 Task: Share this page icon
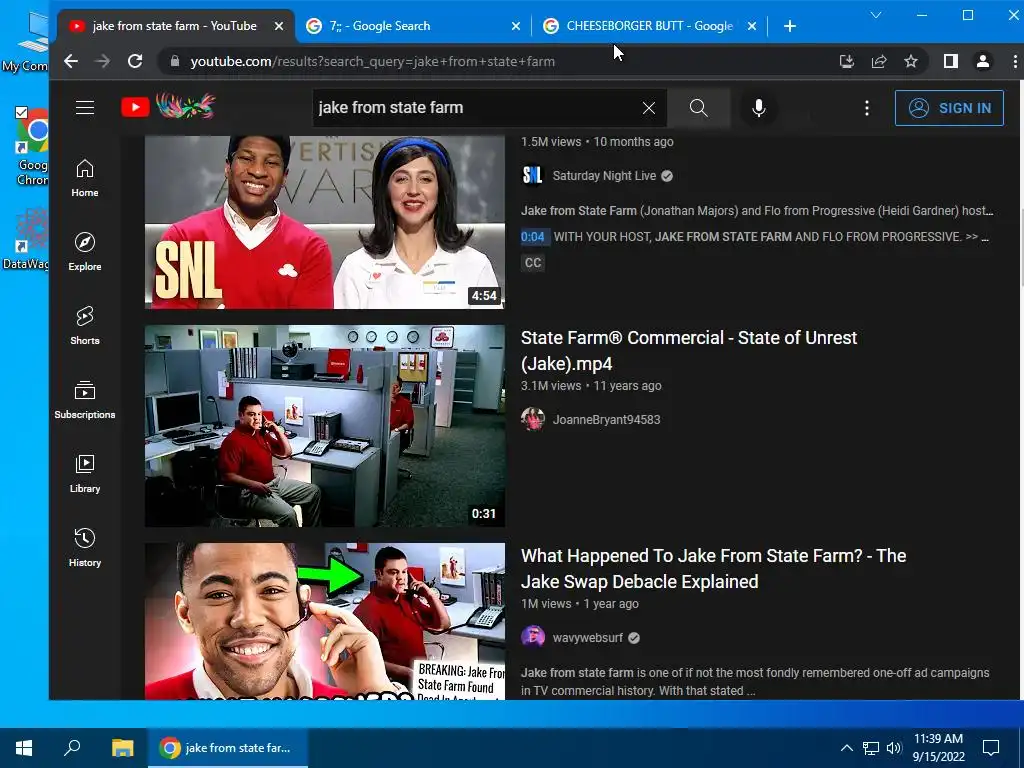click(879, 61)
